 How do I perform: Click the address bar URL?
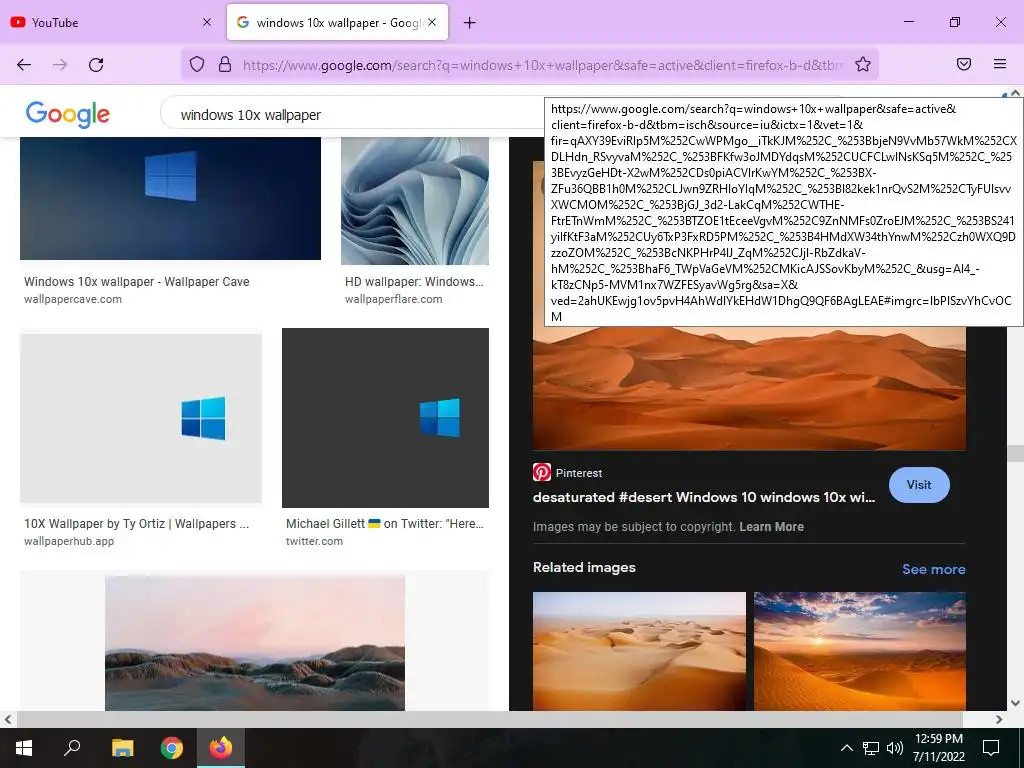[x=542, y=65]
